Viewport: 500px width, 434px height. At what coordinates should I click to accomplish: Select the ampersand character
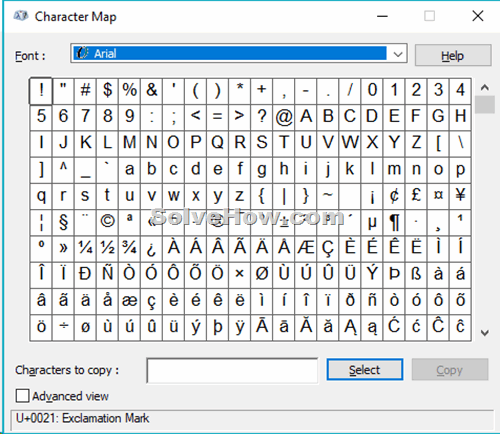(151, 91)
